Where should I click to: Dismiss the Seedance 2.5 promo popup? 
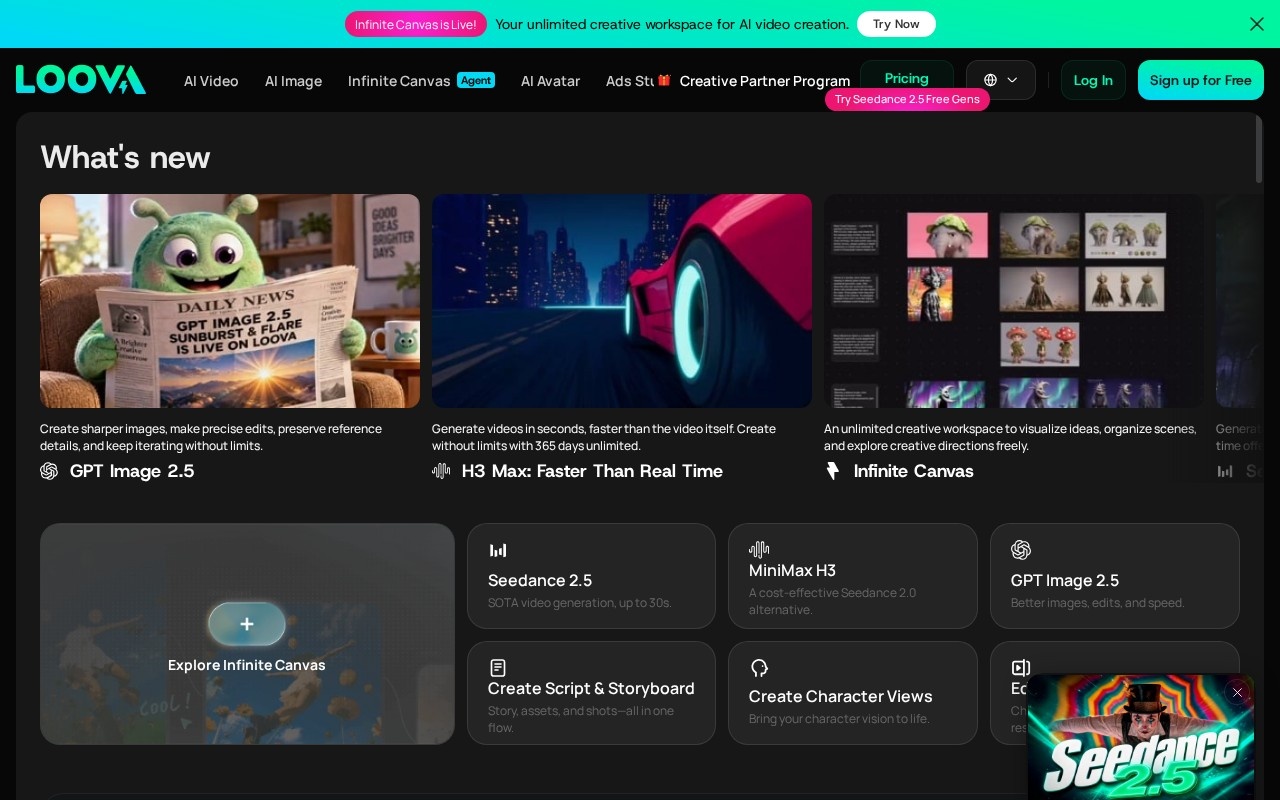[1237, 692]
